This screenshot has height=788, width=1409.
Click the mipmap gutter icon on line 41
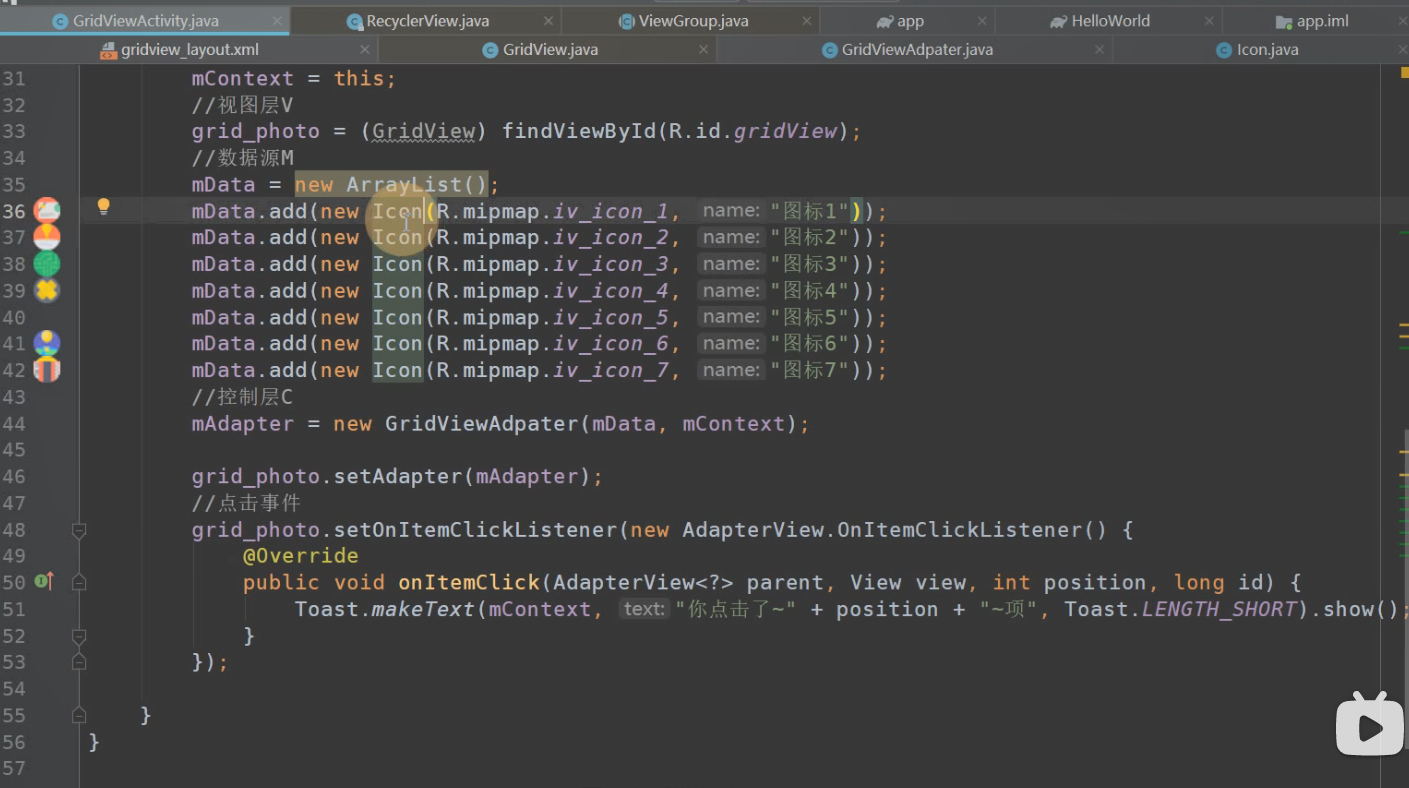pos(47,343)
